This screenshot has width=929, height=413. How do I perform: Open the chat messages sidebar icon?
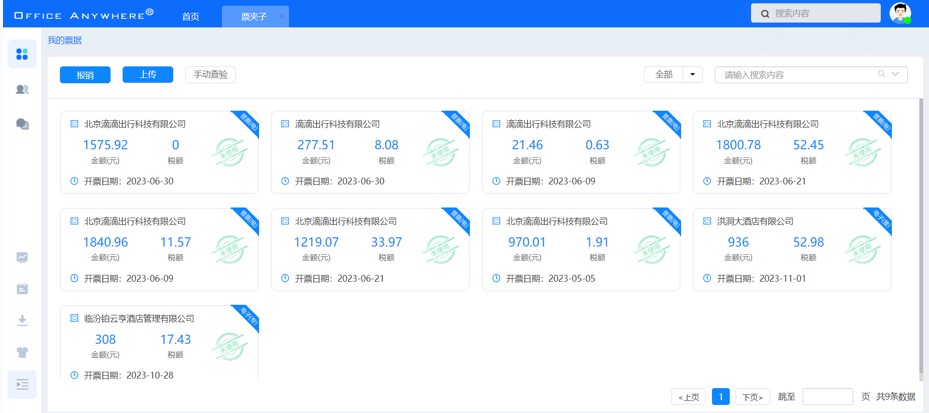(x=22, y=123)
